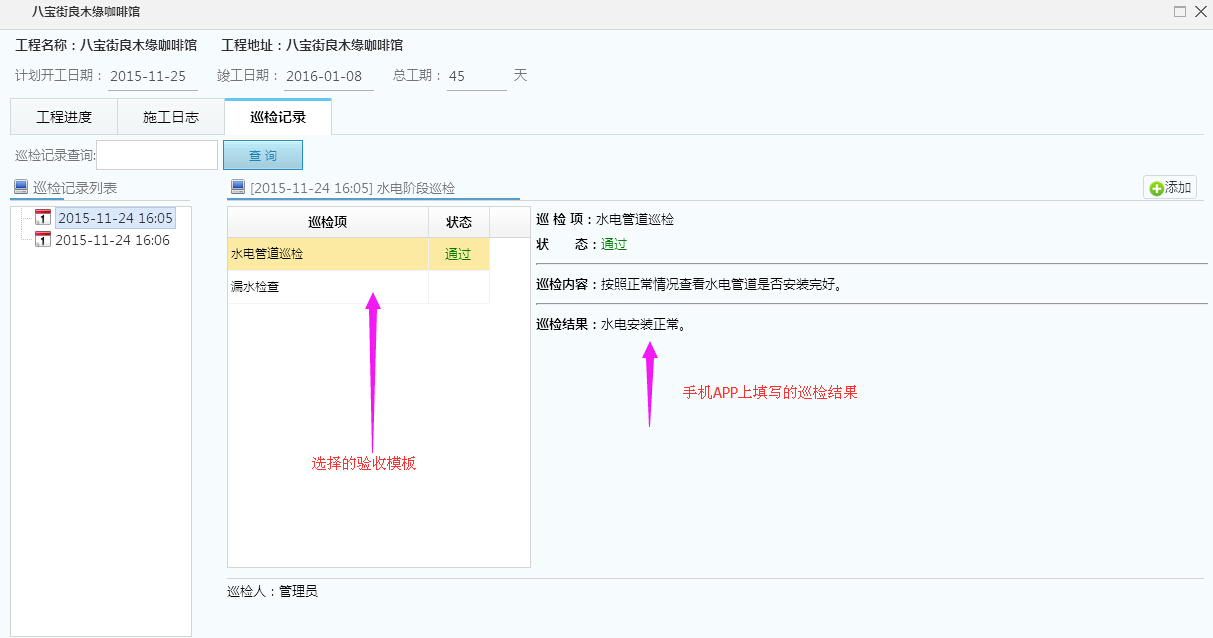
Task: Select the 2015-11-24 16:06 inspection record
Action: (x=112, y=240)
